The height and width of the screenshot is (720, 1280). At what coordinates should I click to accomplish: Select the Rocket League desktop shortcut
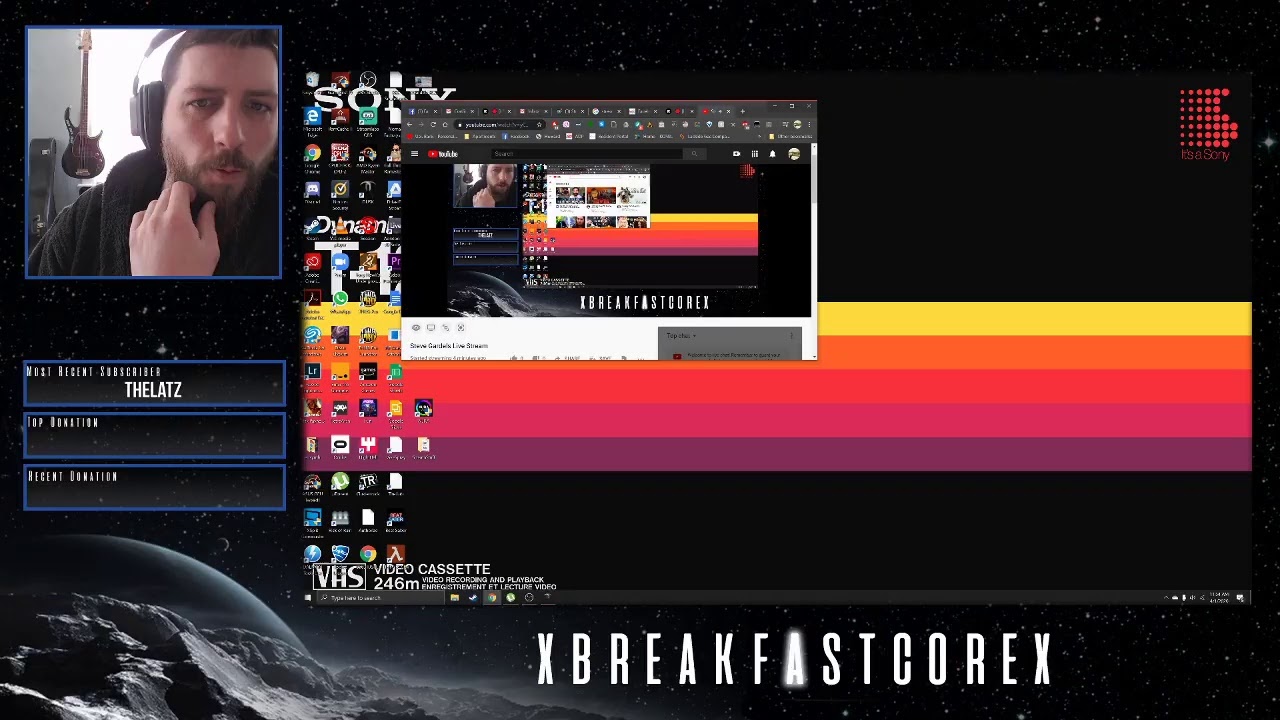(340, 554)
